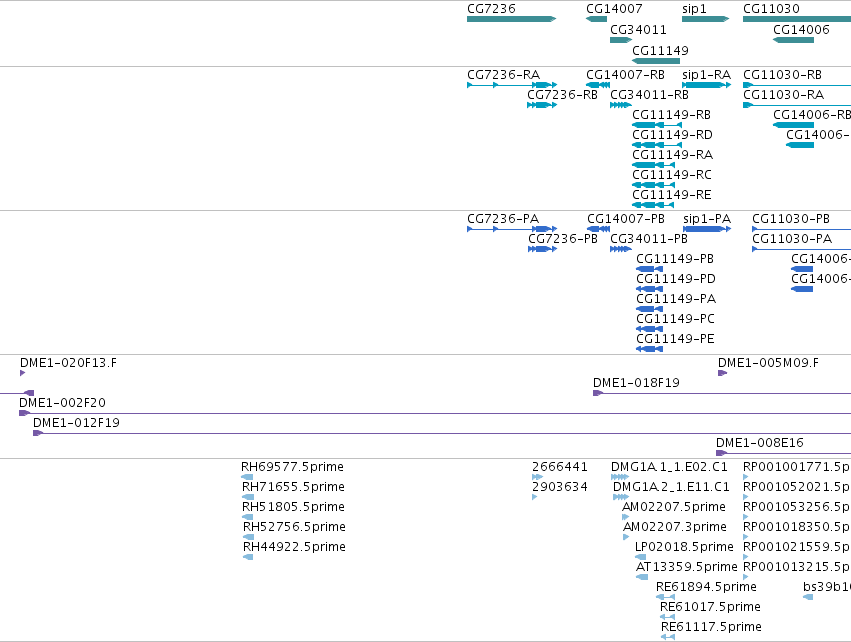Select EST AM02207.5prime

coord(625,517)
